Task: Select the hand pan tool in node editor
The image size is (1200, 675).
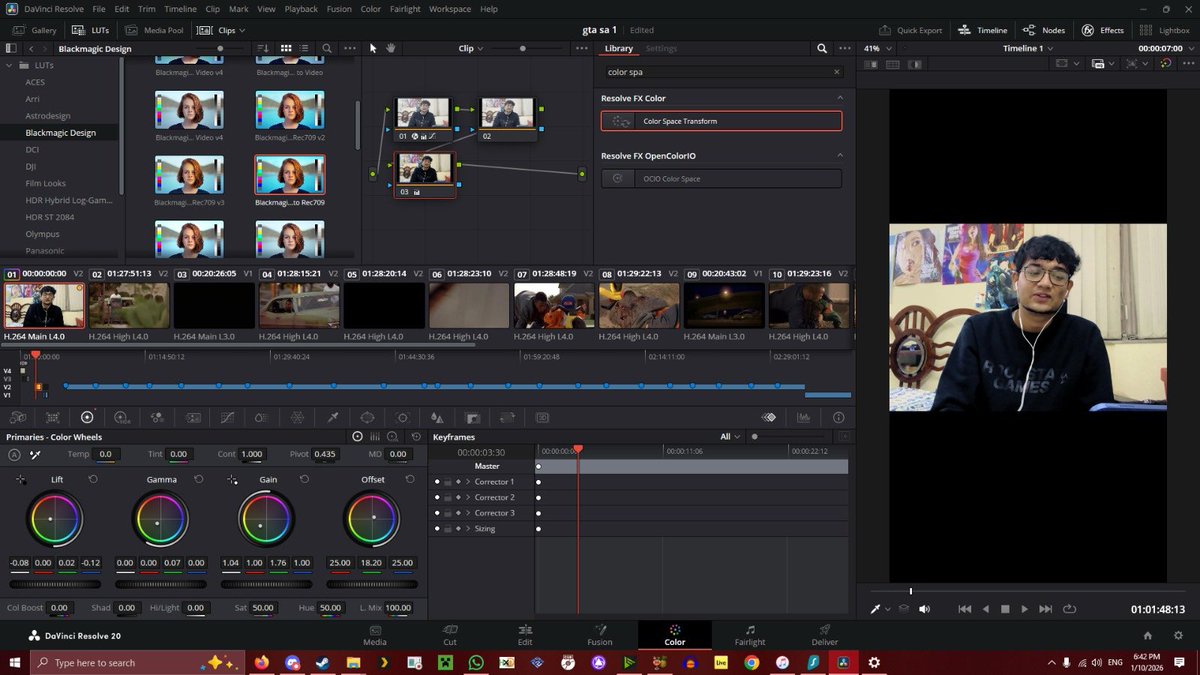Action: 390,48
